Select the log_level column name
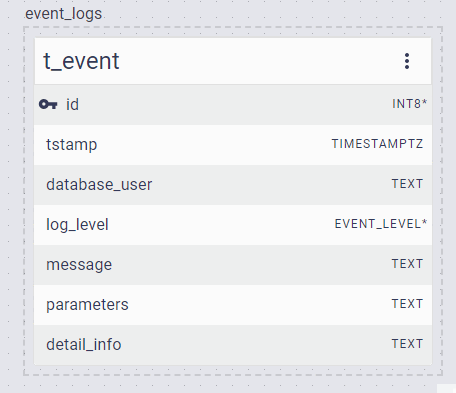This screenshot has height=393, width=456. (77, 225)
